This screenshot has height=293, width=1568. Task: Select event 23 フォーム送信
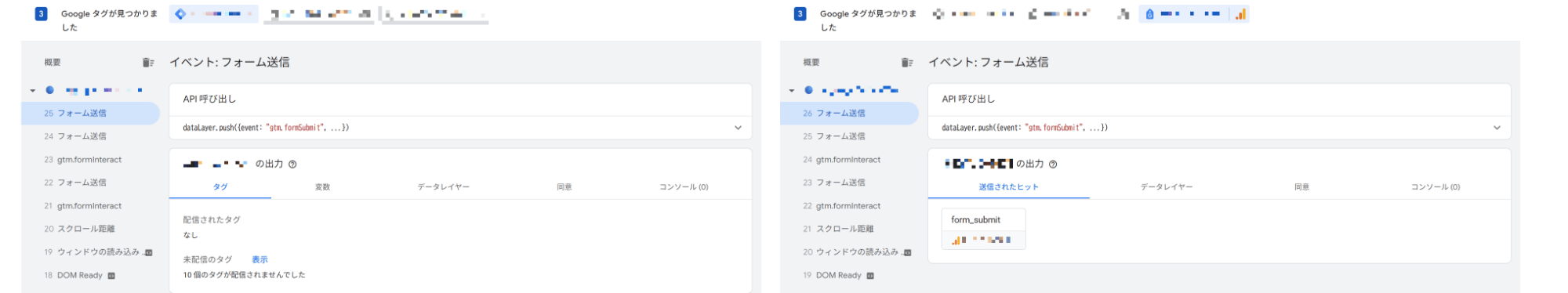[849, 183]
